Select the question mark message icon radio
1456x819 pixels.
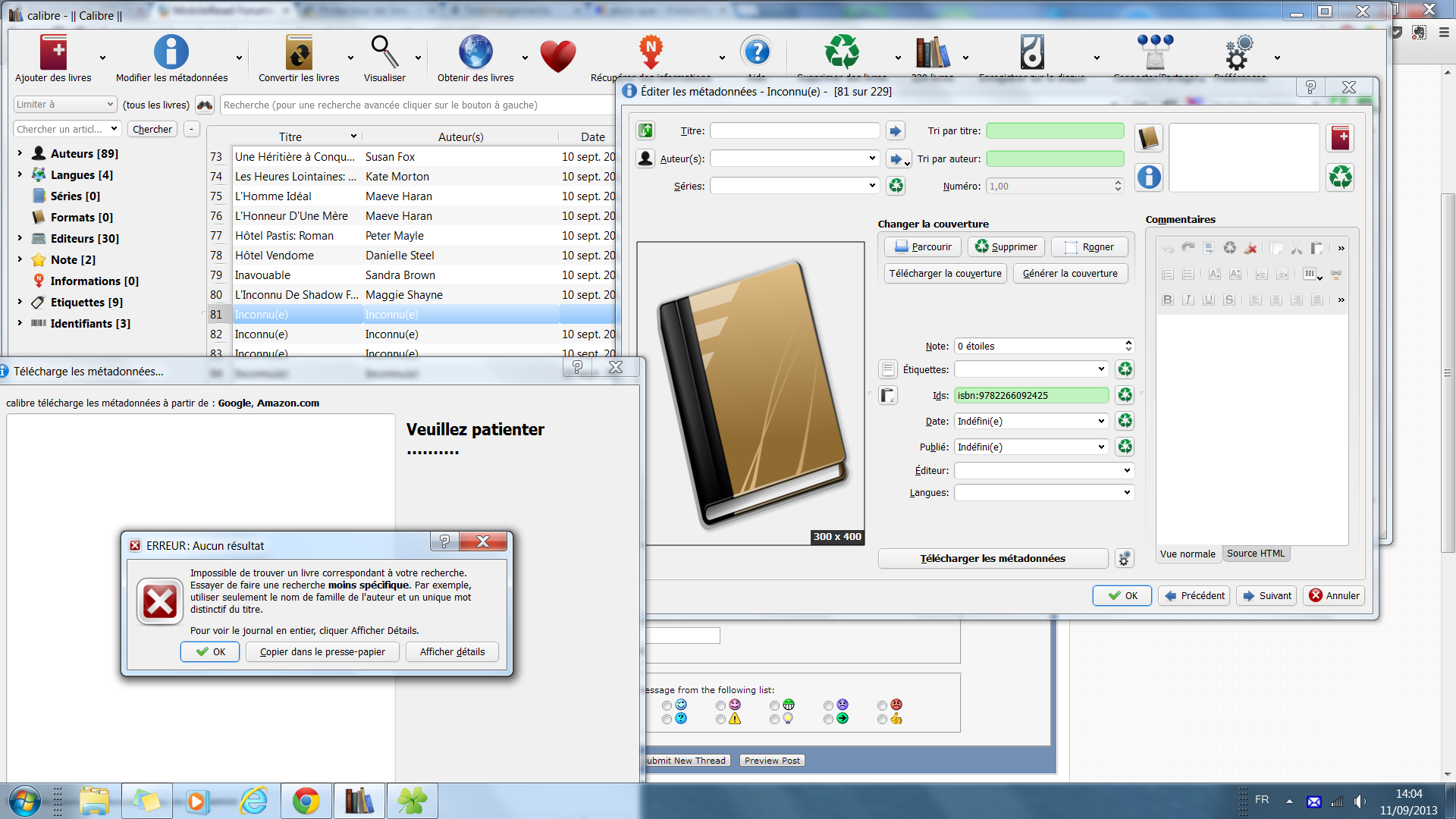667,719
